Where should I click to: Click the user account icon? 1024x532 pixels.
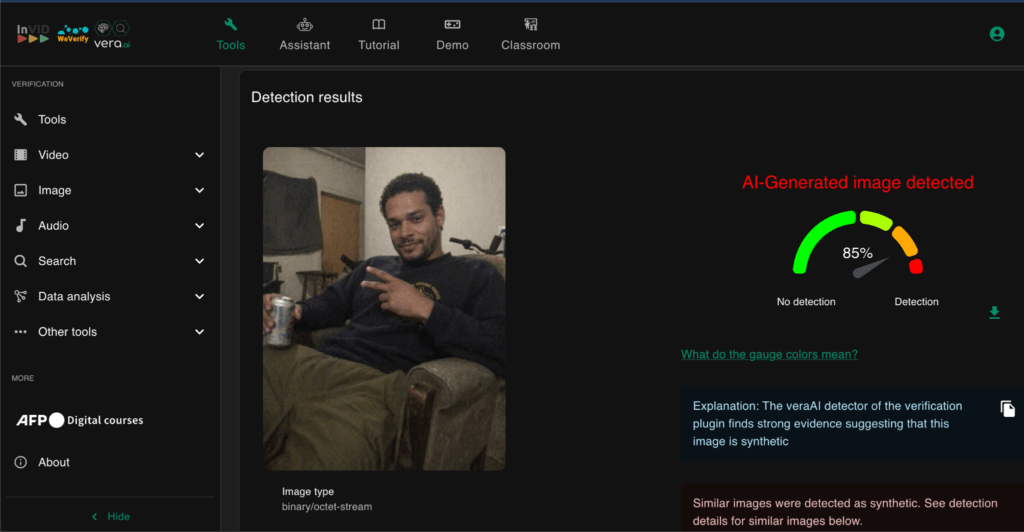pos(996,34)
